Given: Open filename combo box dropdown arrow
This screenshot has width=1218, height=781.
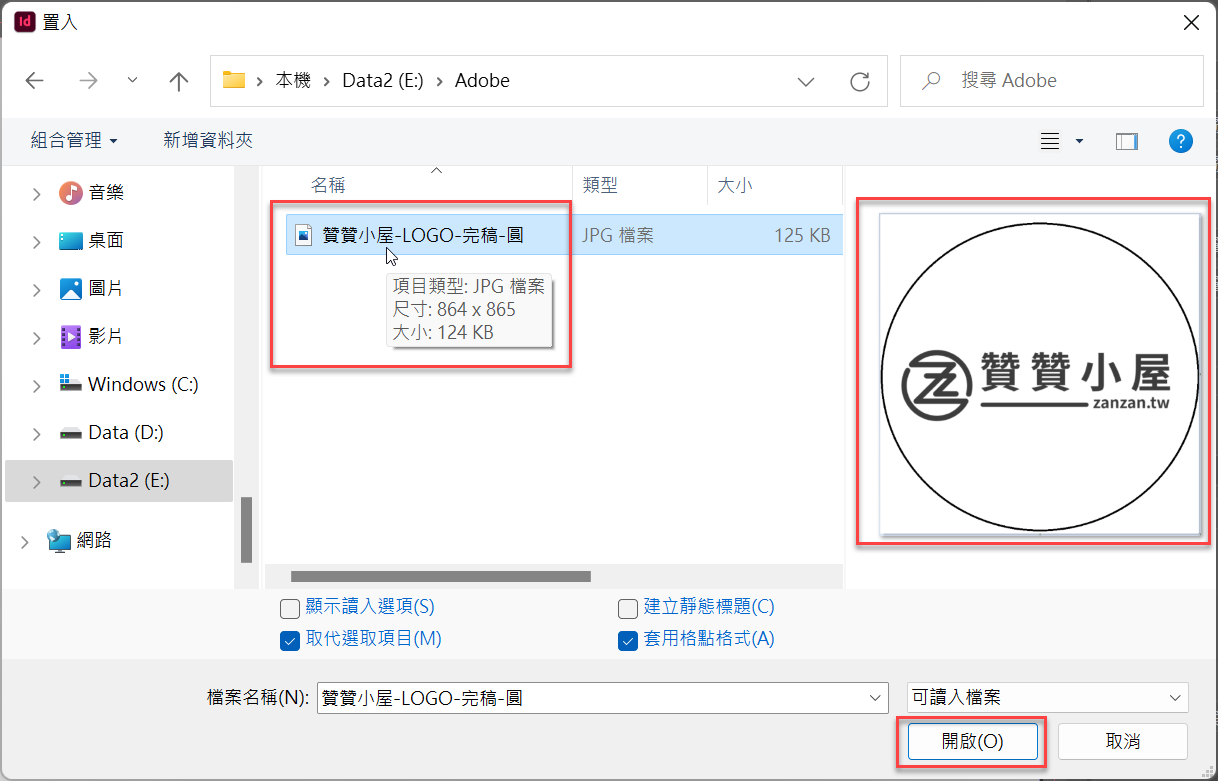Looking at the screenshot, I should point(873,698).
